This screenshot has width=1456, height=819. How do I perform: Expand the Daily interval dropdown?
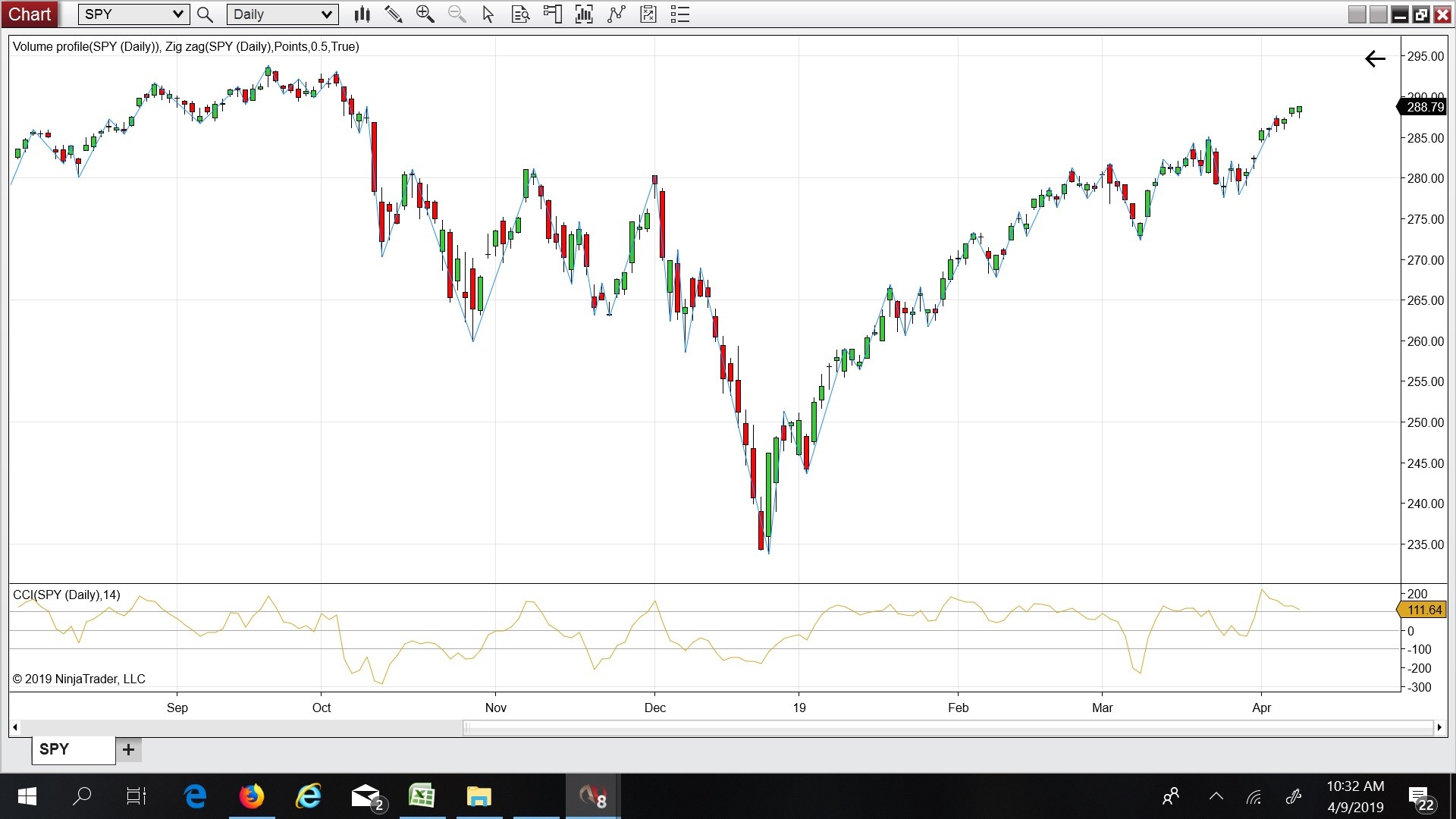(x=326, y=14)
